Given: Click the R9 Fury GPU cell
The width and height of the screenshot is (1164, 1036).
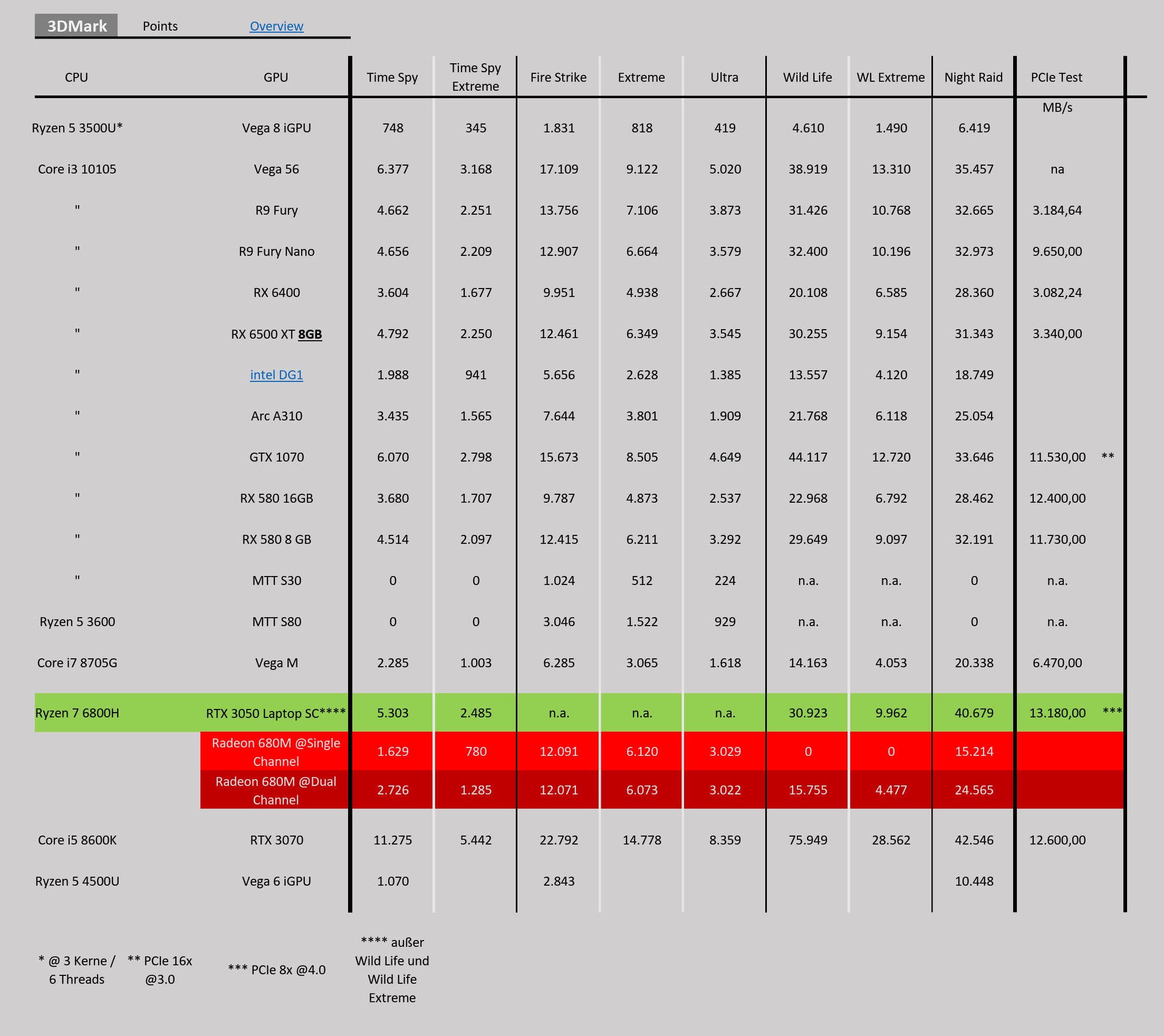Looking at the screenshot, I should click(x=276, y=210).
